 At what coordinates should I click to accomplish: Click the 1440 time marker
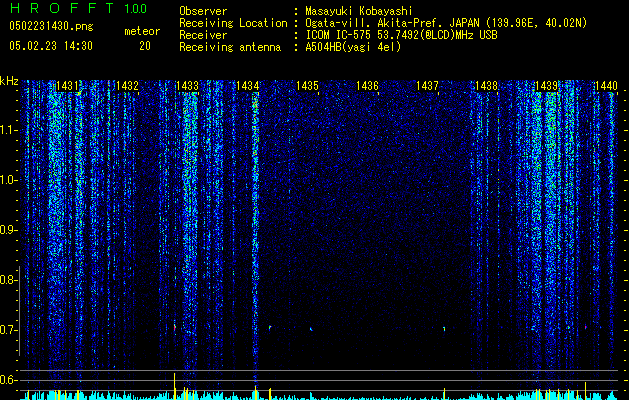pyautogui.click(x=606, y=86)
